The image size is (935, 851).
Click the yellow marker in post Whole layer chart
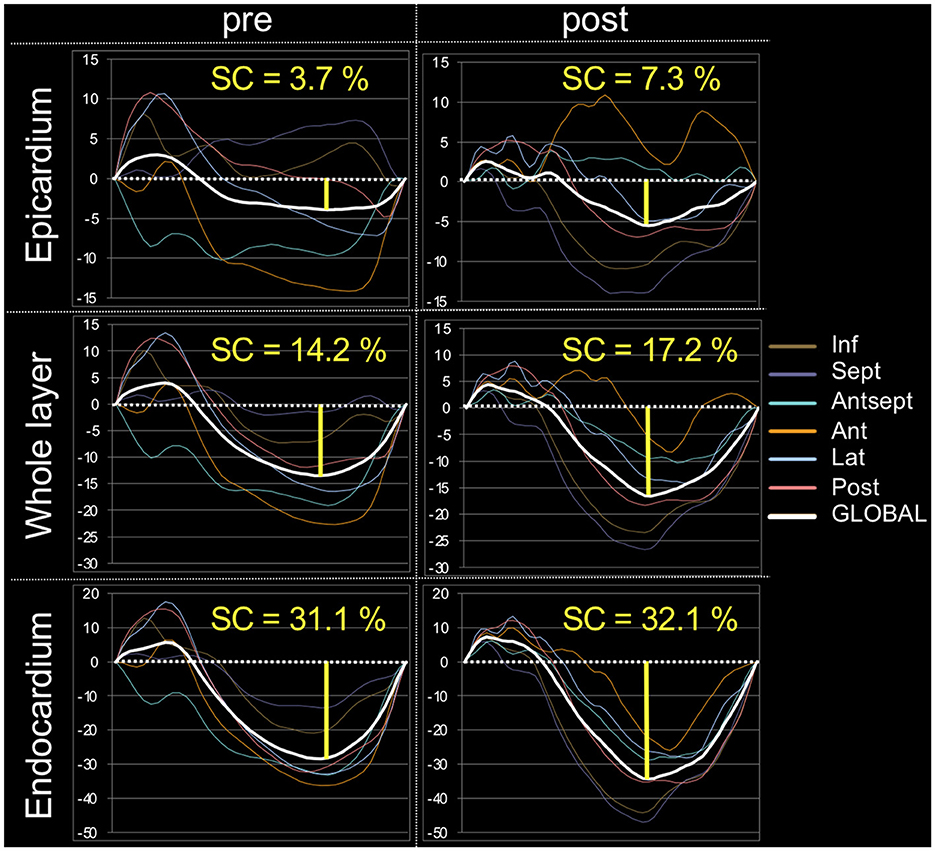point(648,451)
